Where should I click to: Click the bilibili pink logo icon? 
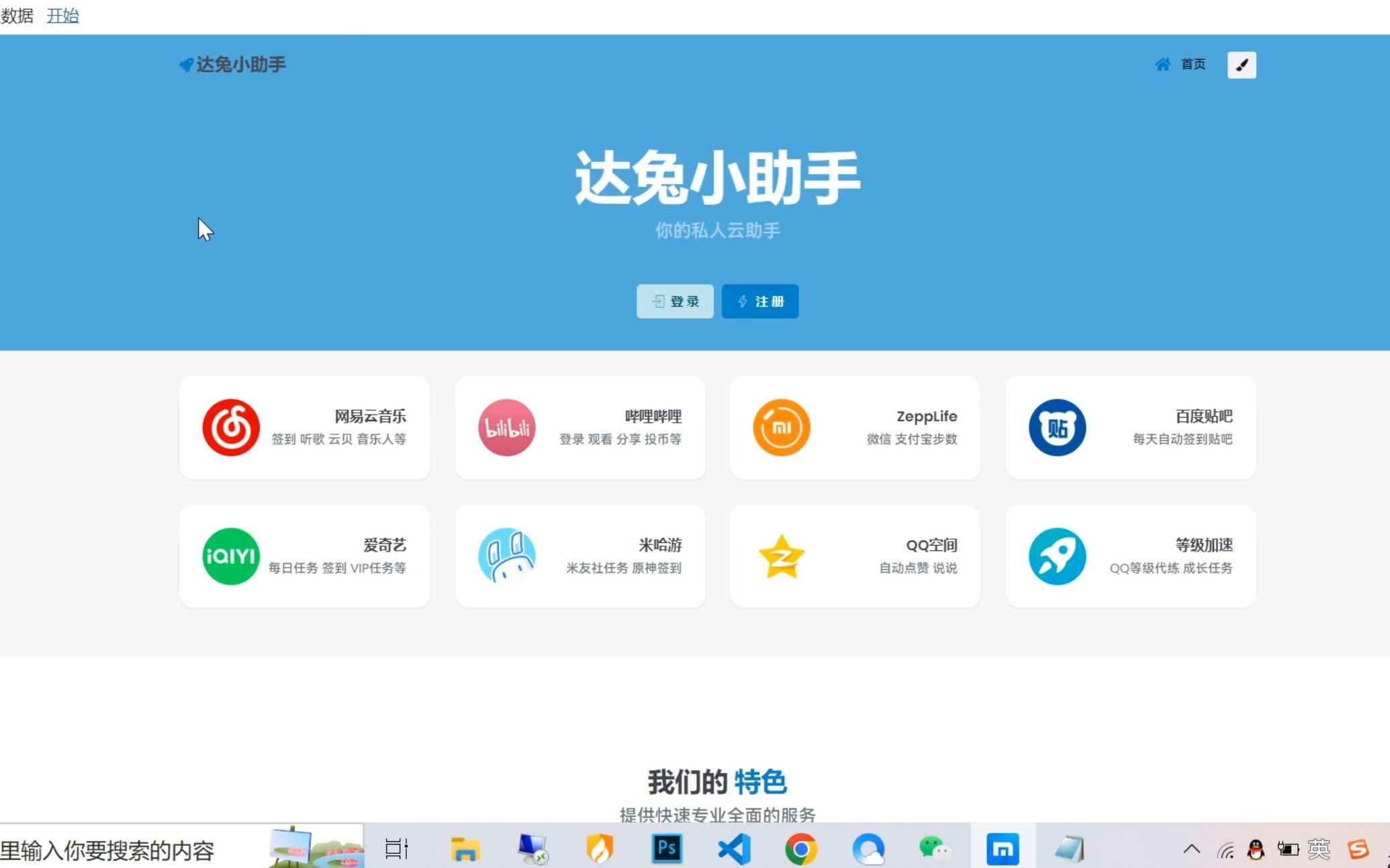pos(506,428)
